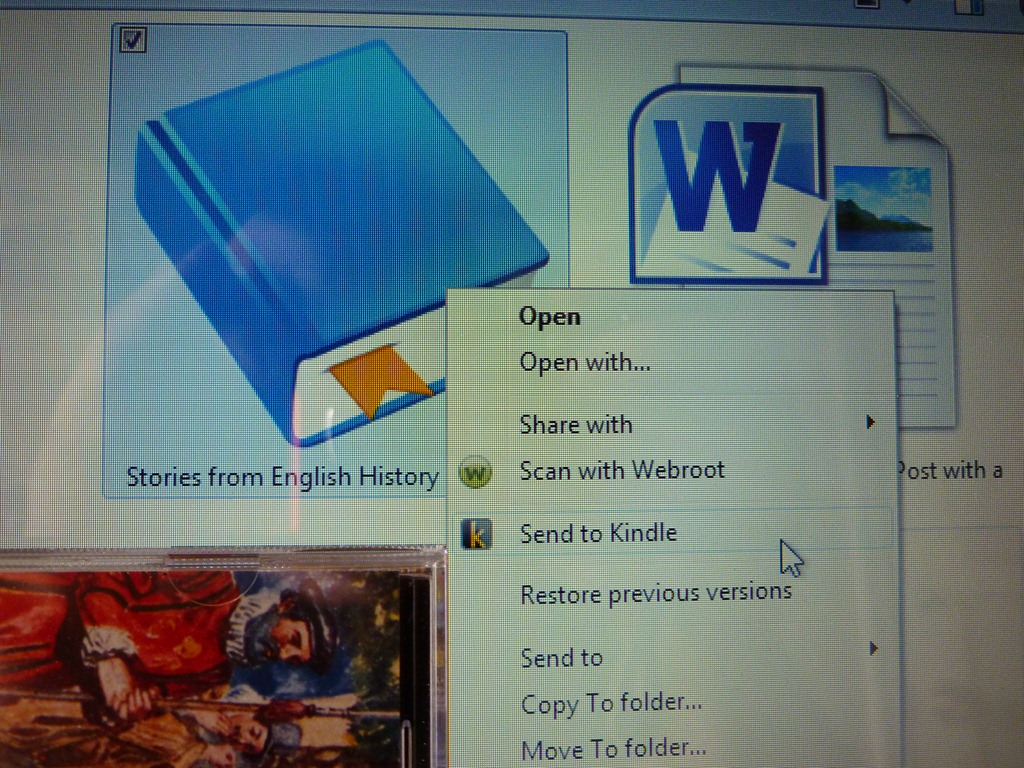Click the Stories from English History filename
The image size is (1024, 768).
[x=282, y=477]
